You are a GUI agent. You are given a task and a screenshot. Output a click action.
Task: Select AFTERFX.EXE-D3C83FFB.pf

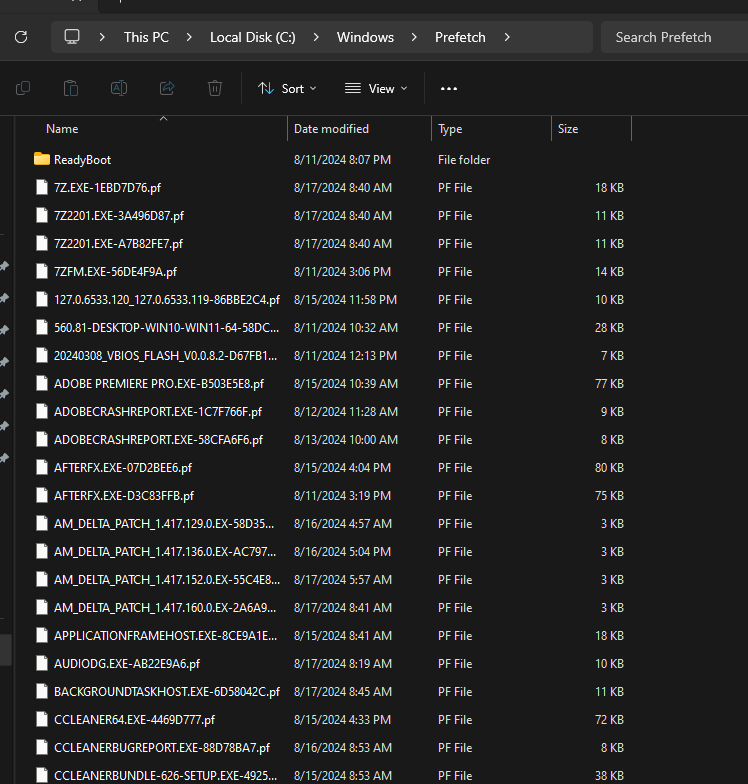pyautogui.click(x=124, y=496)
